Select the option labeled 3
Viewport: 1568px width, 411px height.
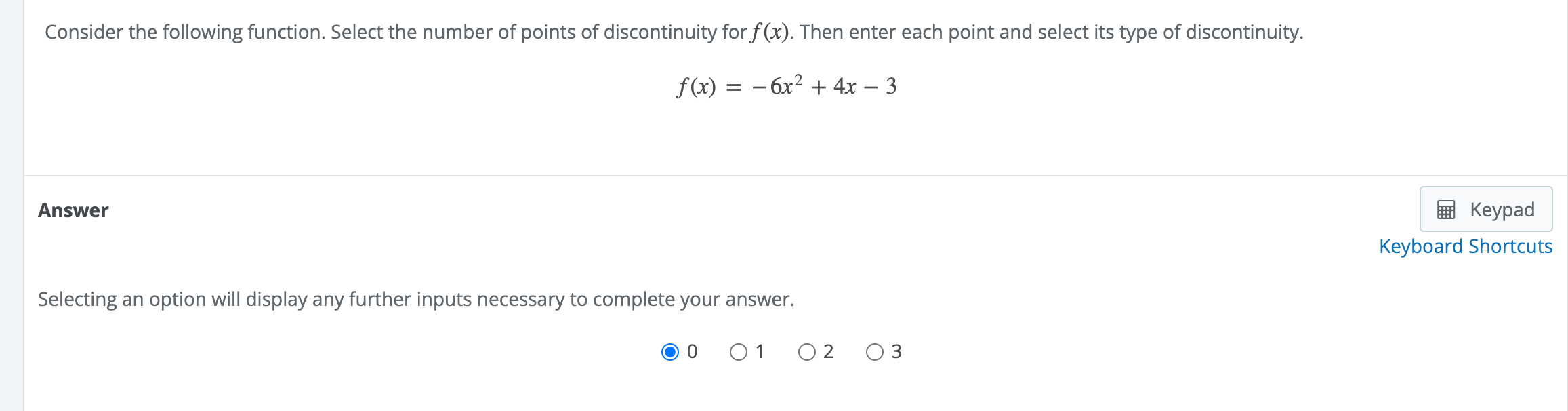pos(877,351)
